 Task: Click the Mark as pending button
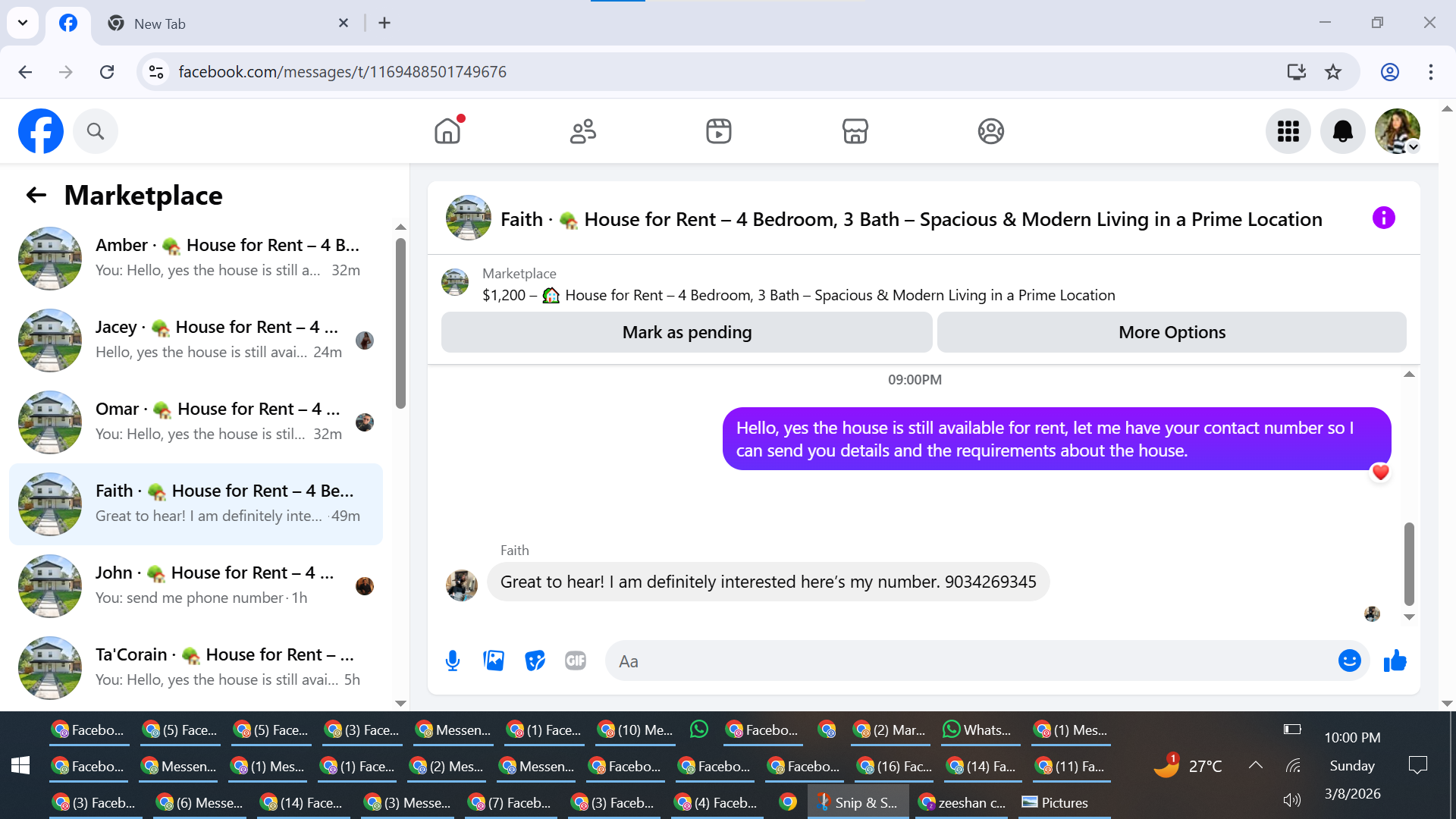(x=686, y=332)
